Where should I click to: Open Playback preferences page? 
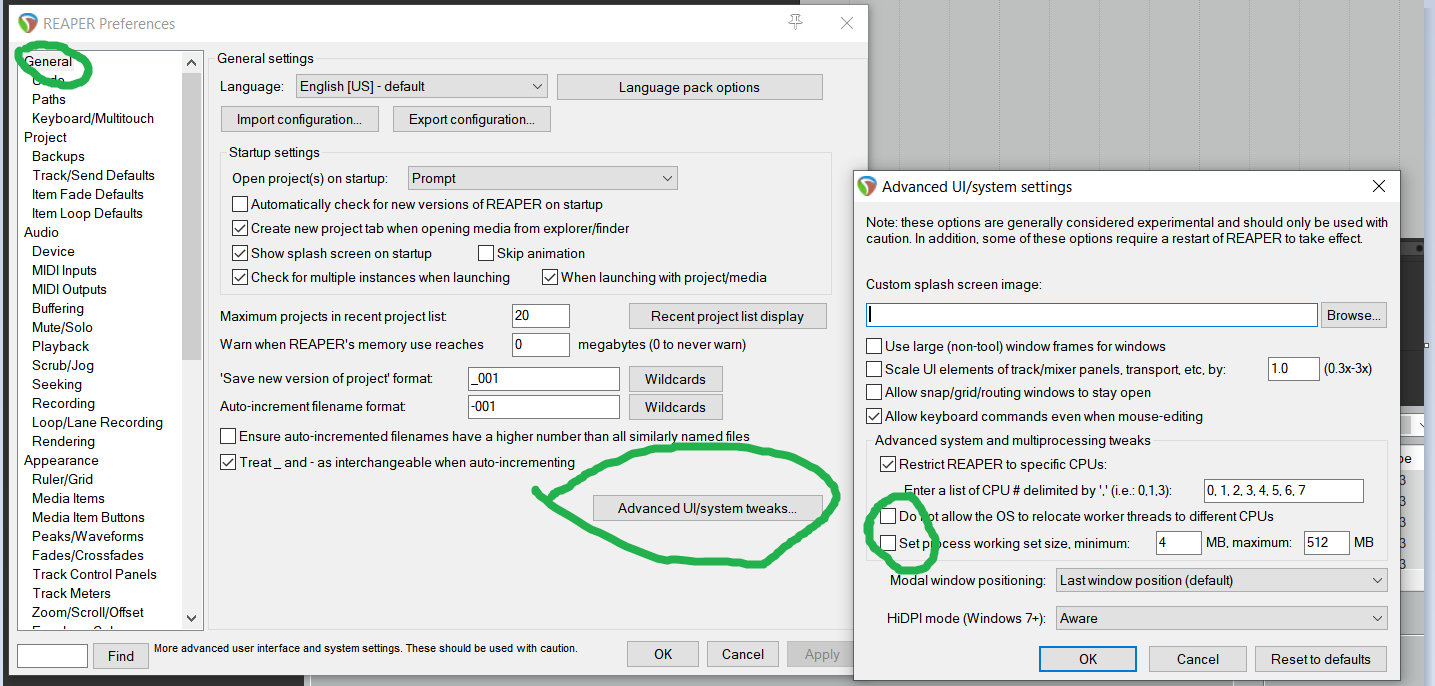pyautogui.click(x=61, y=346)
